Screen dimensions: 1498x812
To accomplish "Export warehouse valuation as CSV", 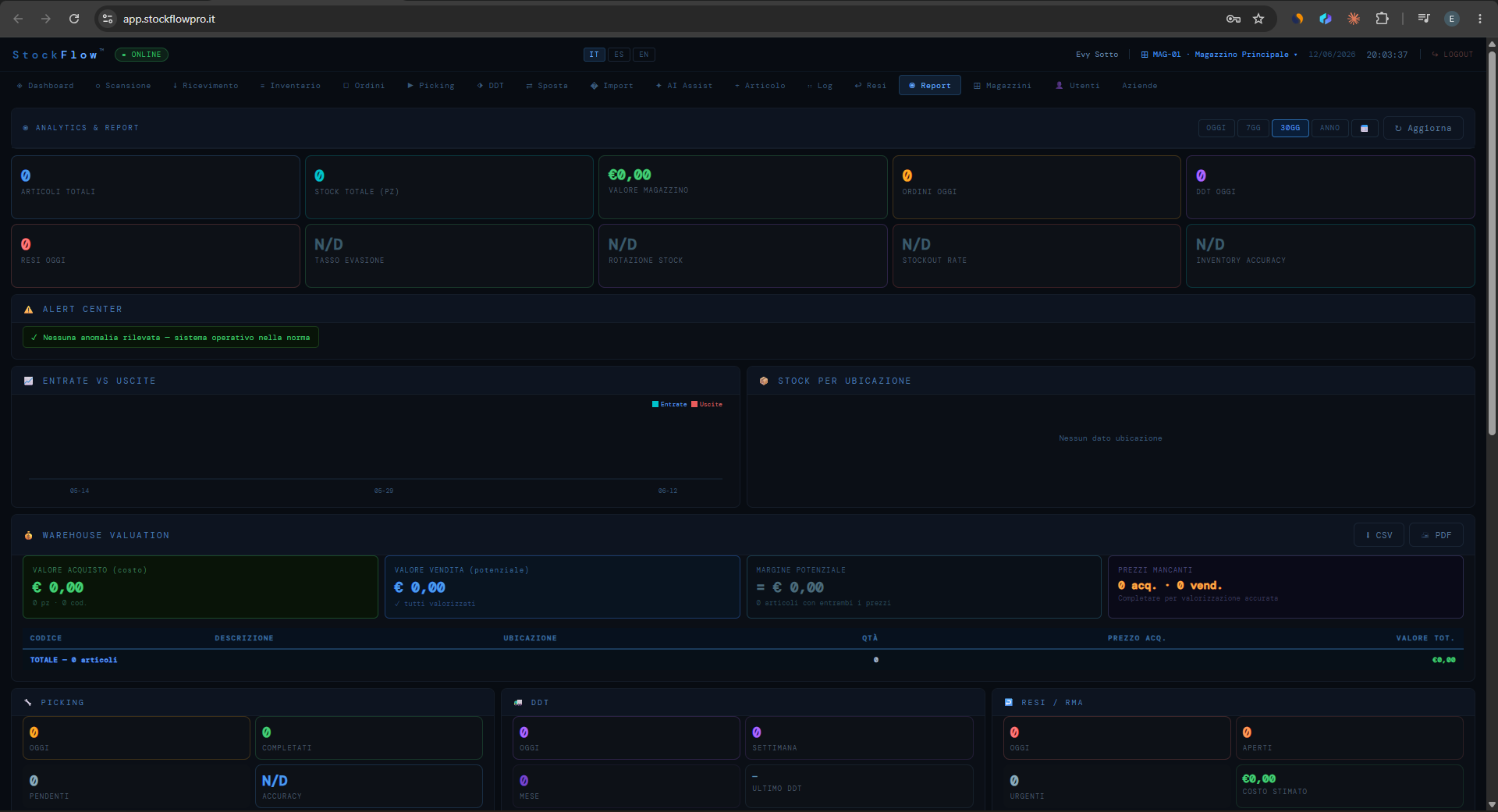I will pos(1379,535).
